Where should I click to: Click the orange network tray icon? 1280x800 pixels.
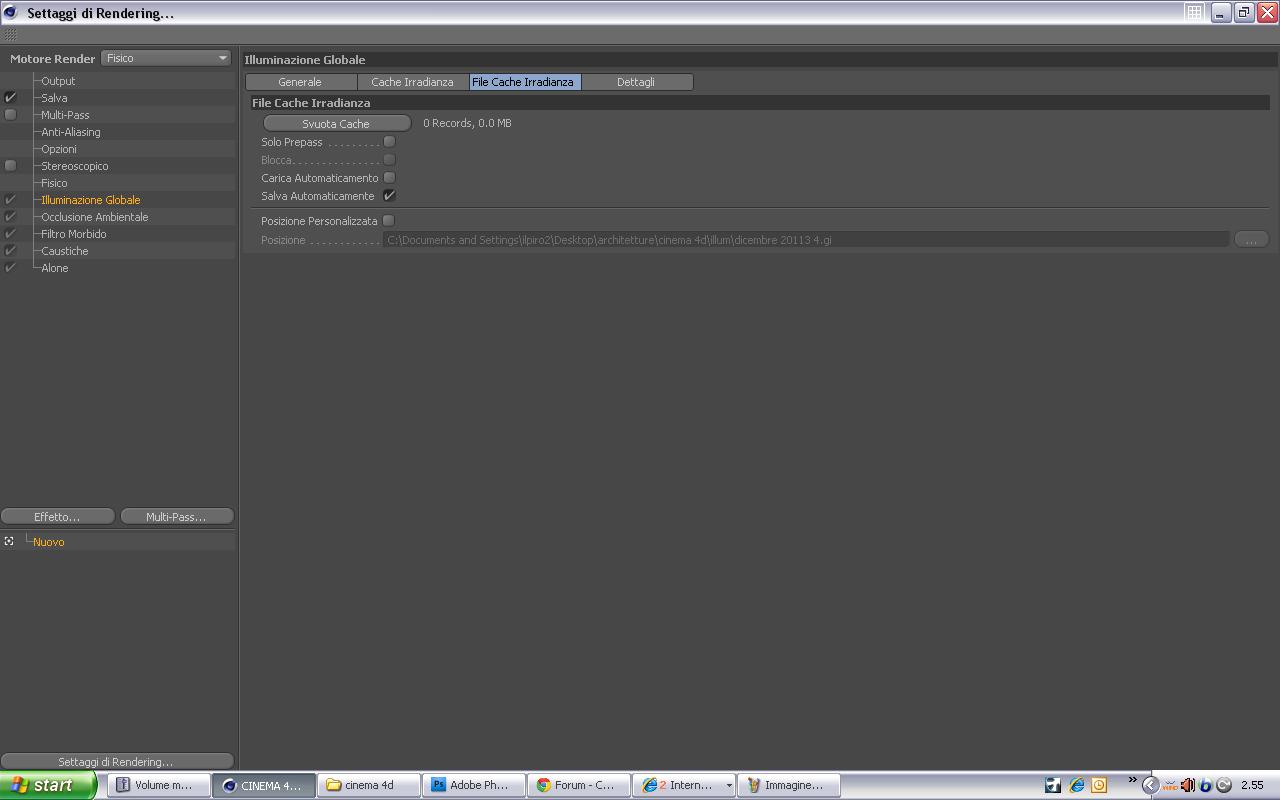pyautogui.click(x=1169, y=785)
